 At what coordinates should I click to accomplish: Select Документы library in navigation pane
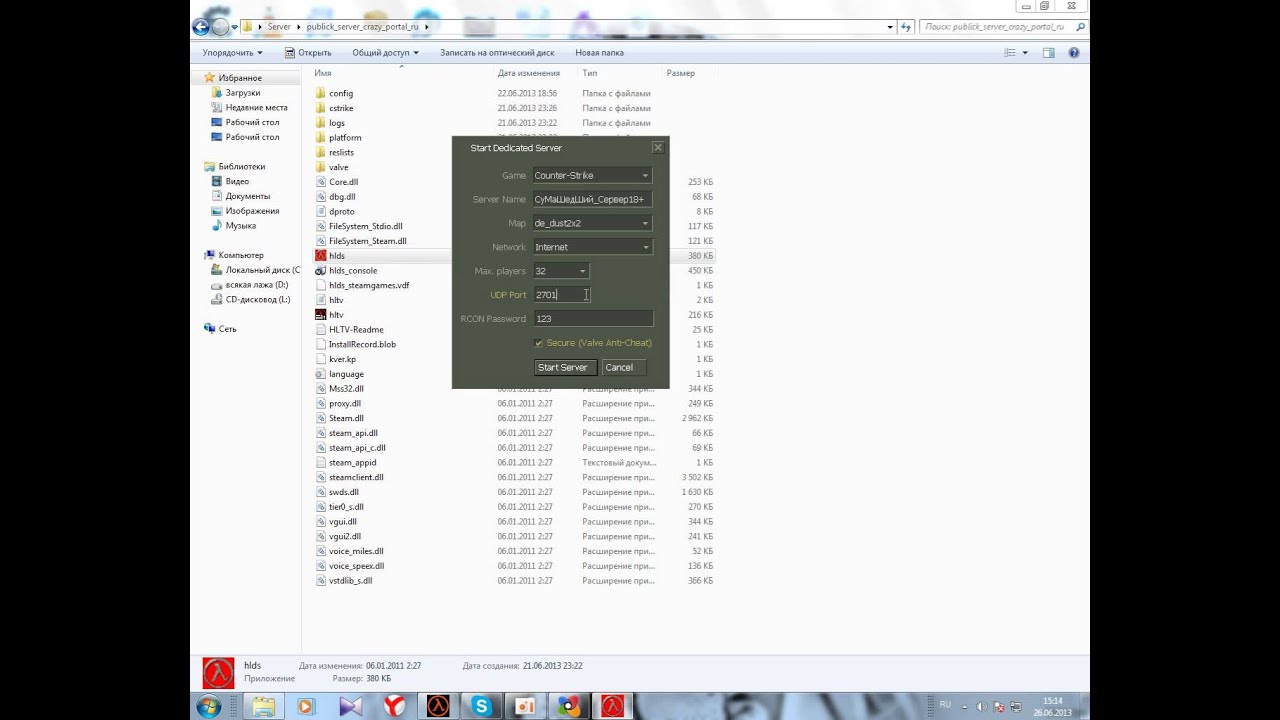pyautogui.click(x=247, y=196)
